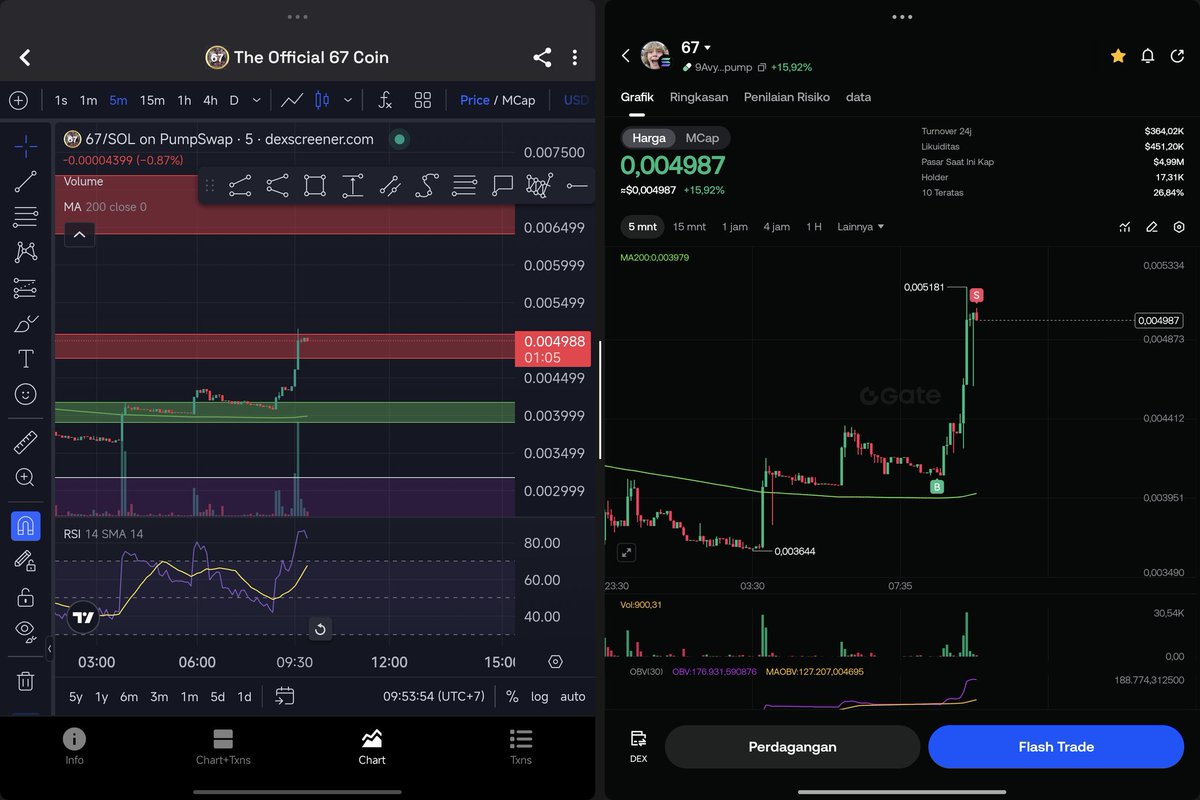Select the zoom in tool
Viewport: 1200px width, 800px height.
(26, 478)
